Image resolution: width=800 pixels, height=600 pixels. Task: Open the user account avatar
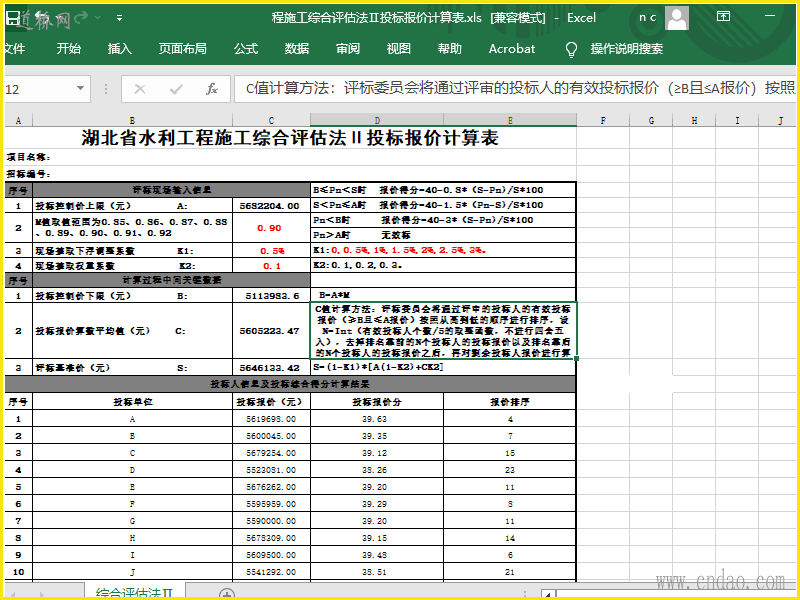pyautogui.click(x=677, y=18)
